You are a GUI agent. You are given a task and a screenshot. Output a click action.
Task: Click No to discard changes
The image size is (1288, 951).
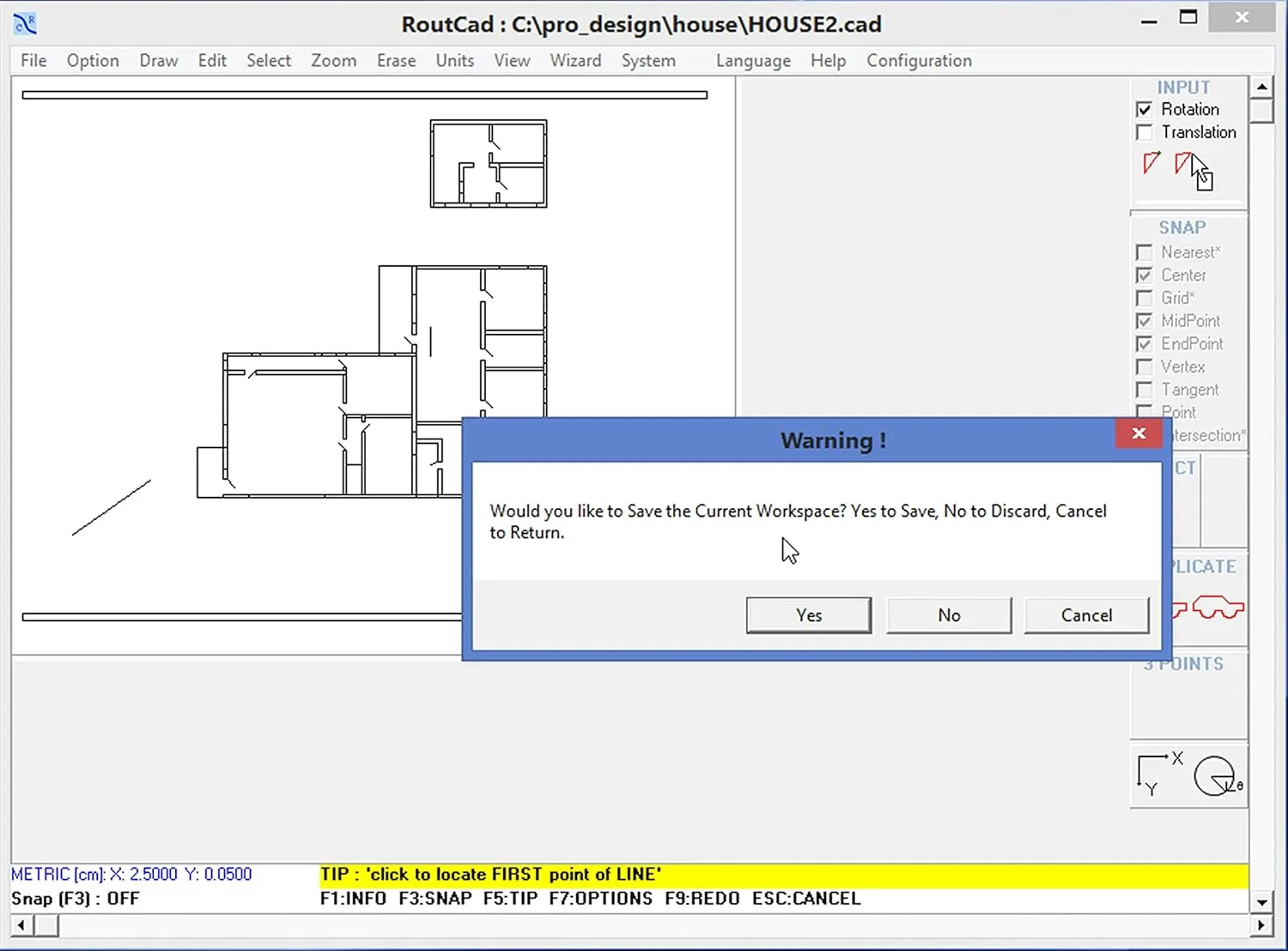pyautogui.click(x=949, y=615)
